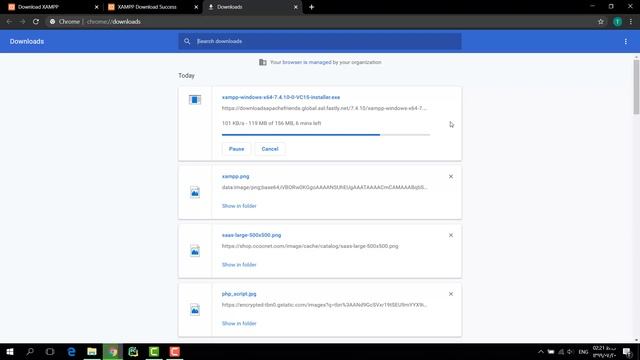Switch the ENG input language

click(x=583, y=351)
